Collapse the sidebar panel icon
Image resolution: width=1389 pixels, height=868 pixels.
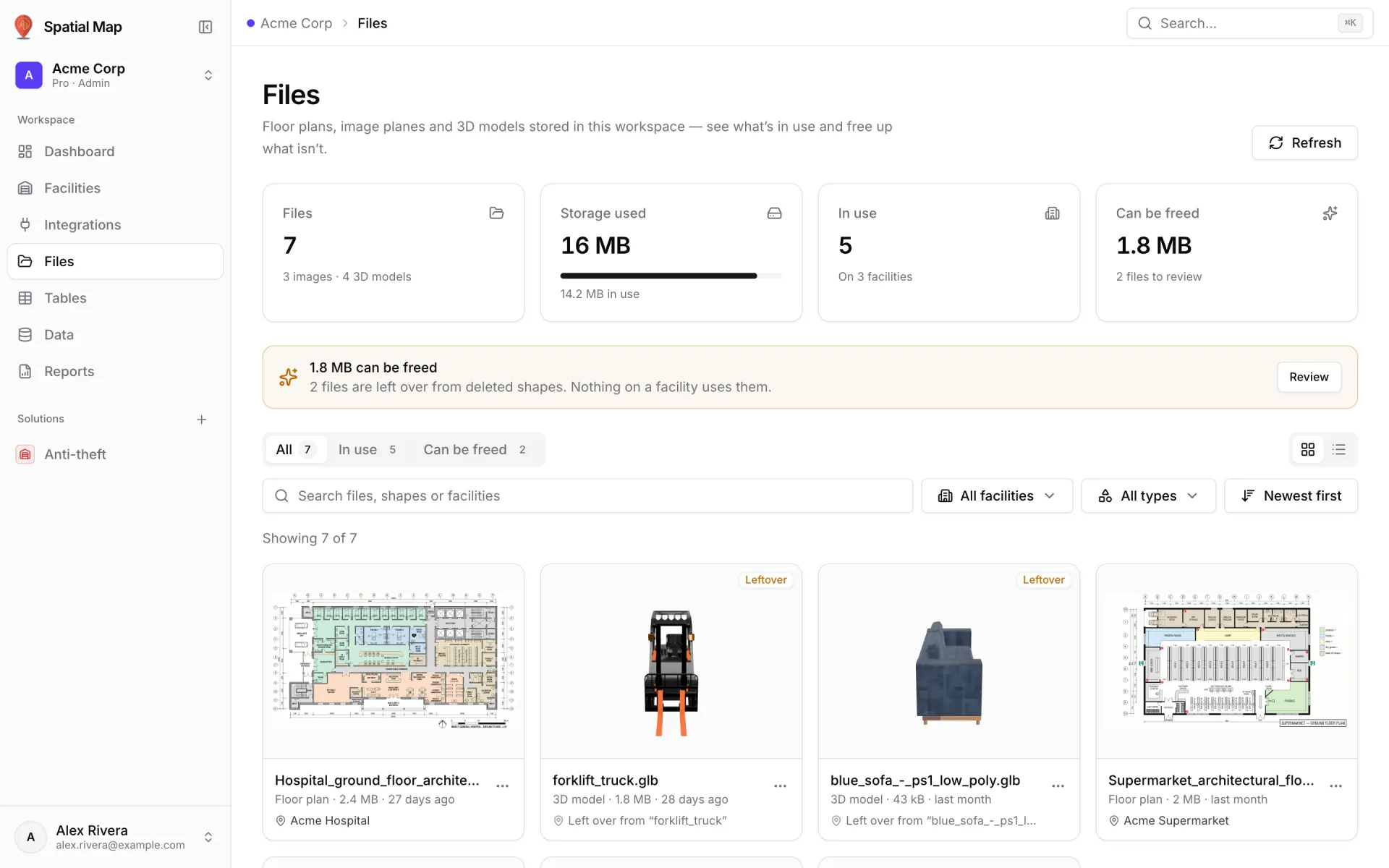(205, 27)
